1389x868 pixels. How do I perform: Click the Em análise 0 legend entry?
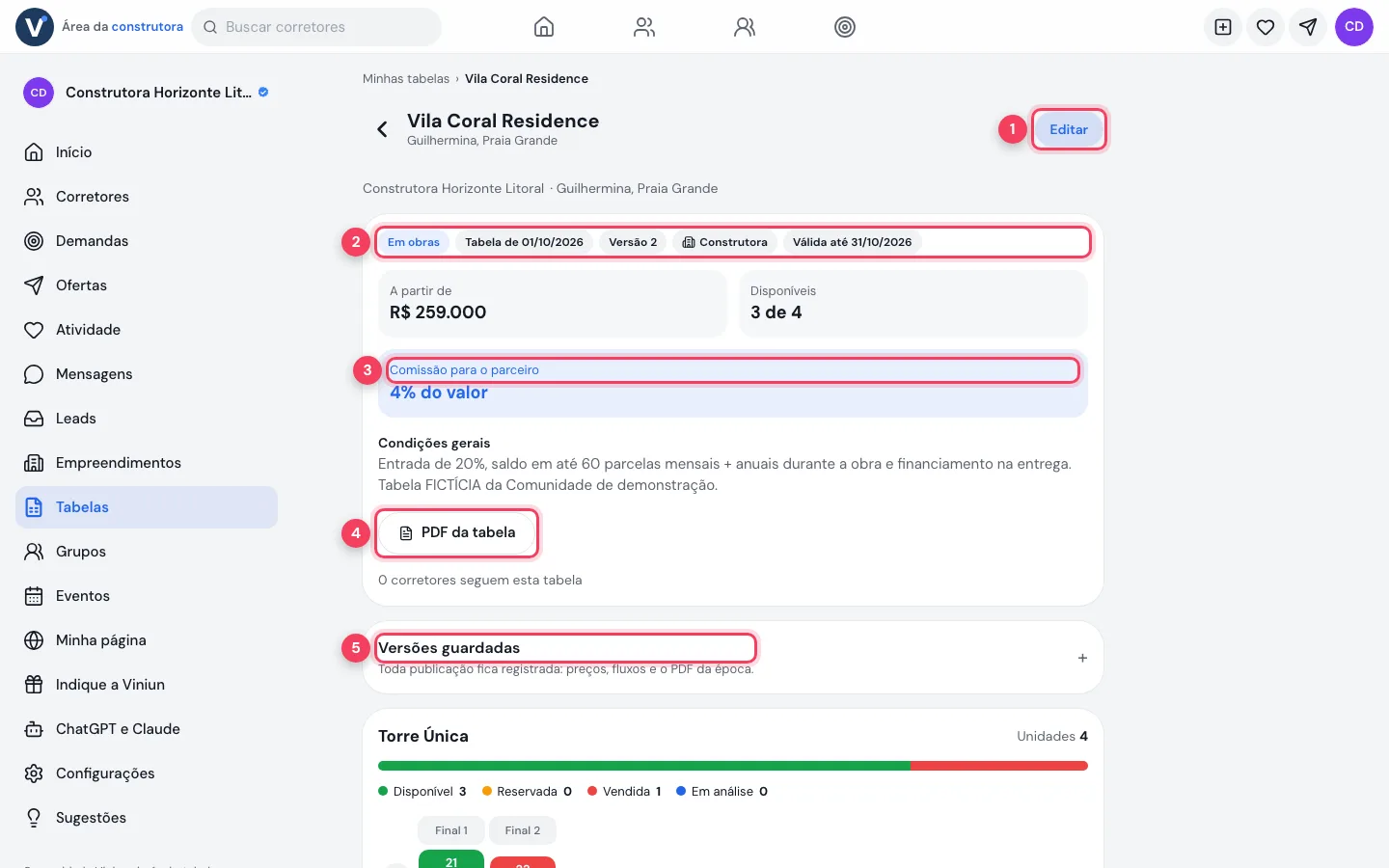pyautogui.click(x=722, y=792)
